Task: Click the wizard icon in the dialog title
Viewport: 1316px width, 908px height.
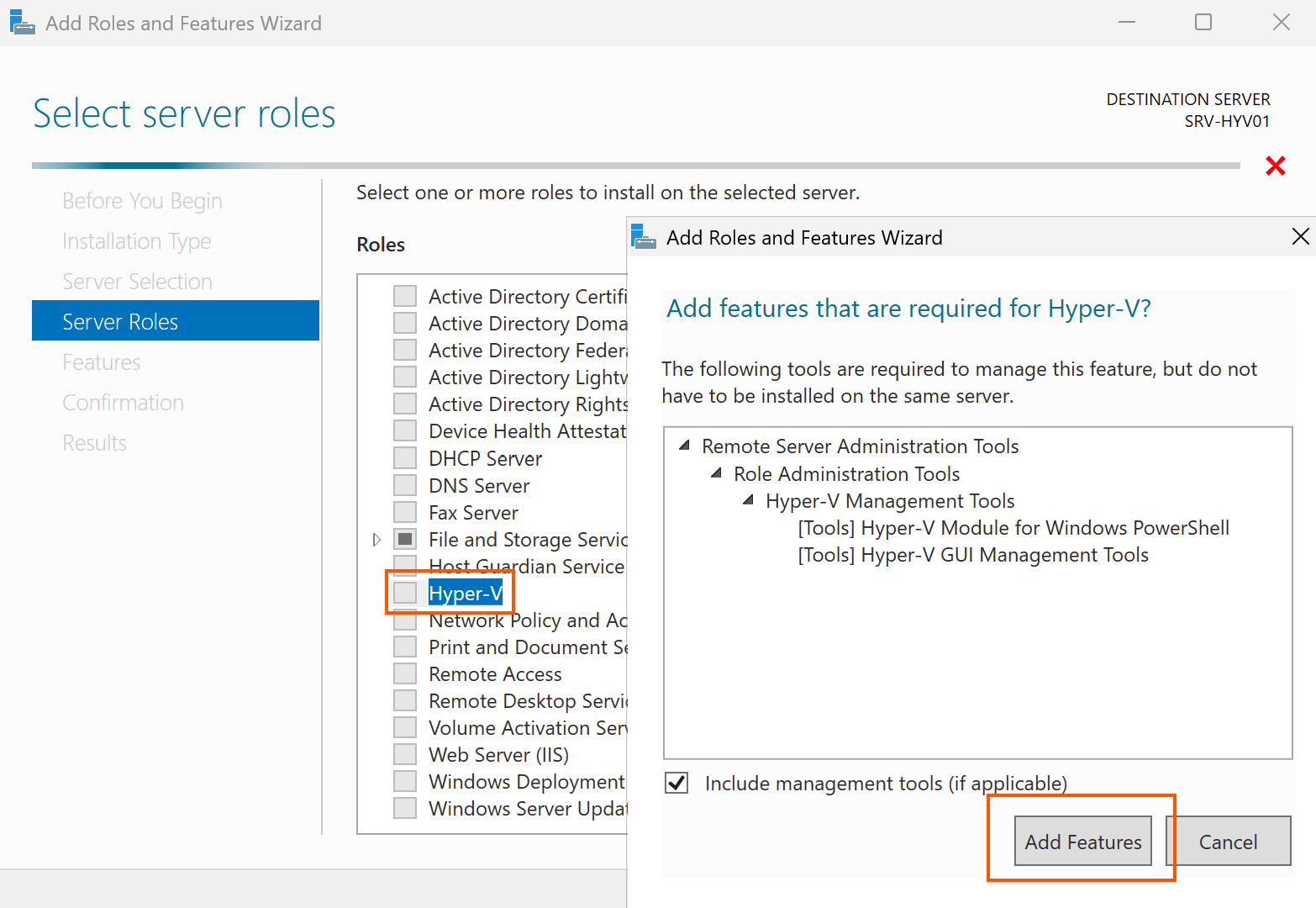Action: coord(644,237)
